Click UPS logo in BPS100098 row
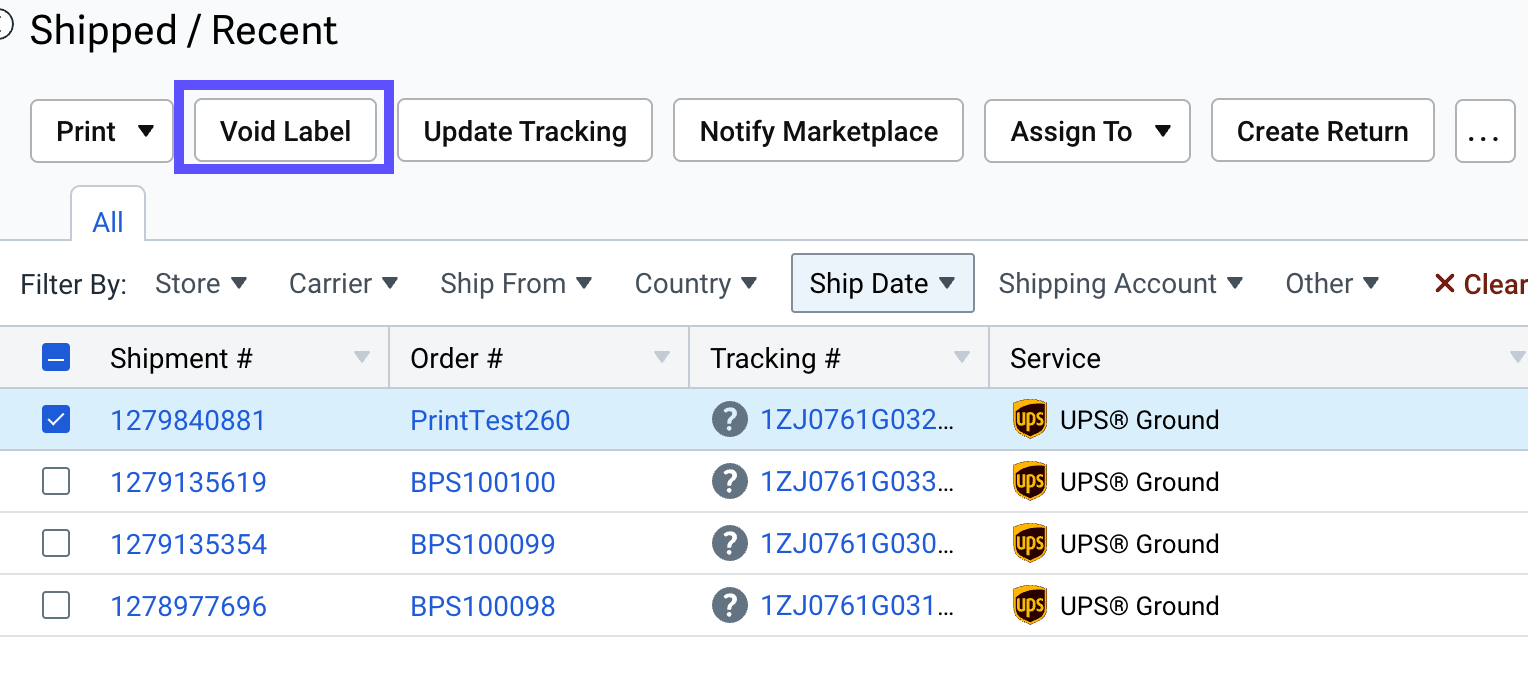Screen dimensions: 1528x692 [x=1030, y=606]
